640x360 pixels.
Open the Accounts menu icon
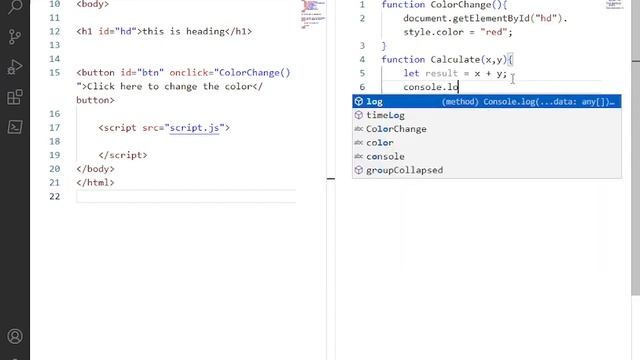[x=15, y=336]
